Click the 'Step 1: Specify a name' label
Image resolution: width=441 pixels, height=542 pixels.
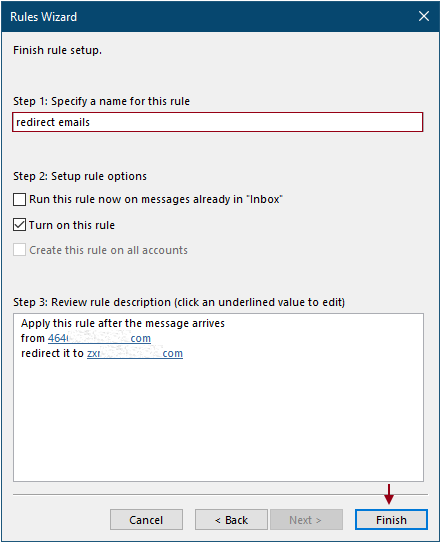point(101,101)
